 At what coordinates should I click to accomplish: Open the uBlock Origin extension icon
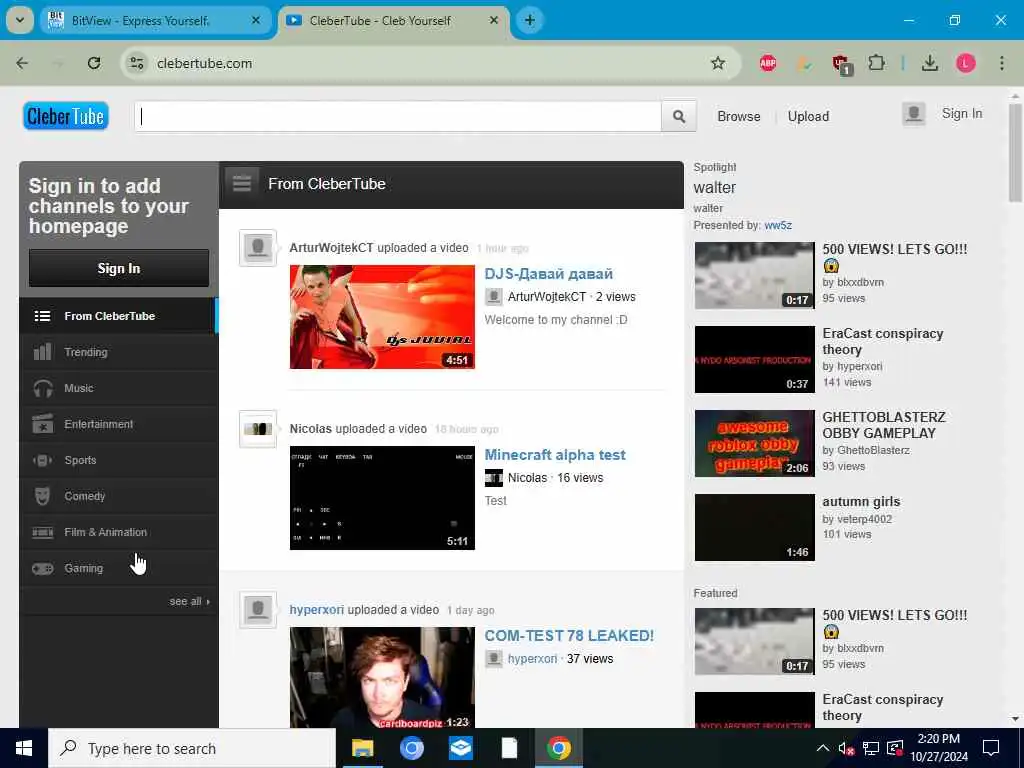pyautogui.click(x=841, y=64)
